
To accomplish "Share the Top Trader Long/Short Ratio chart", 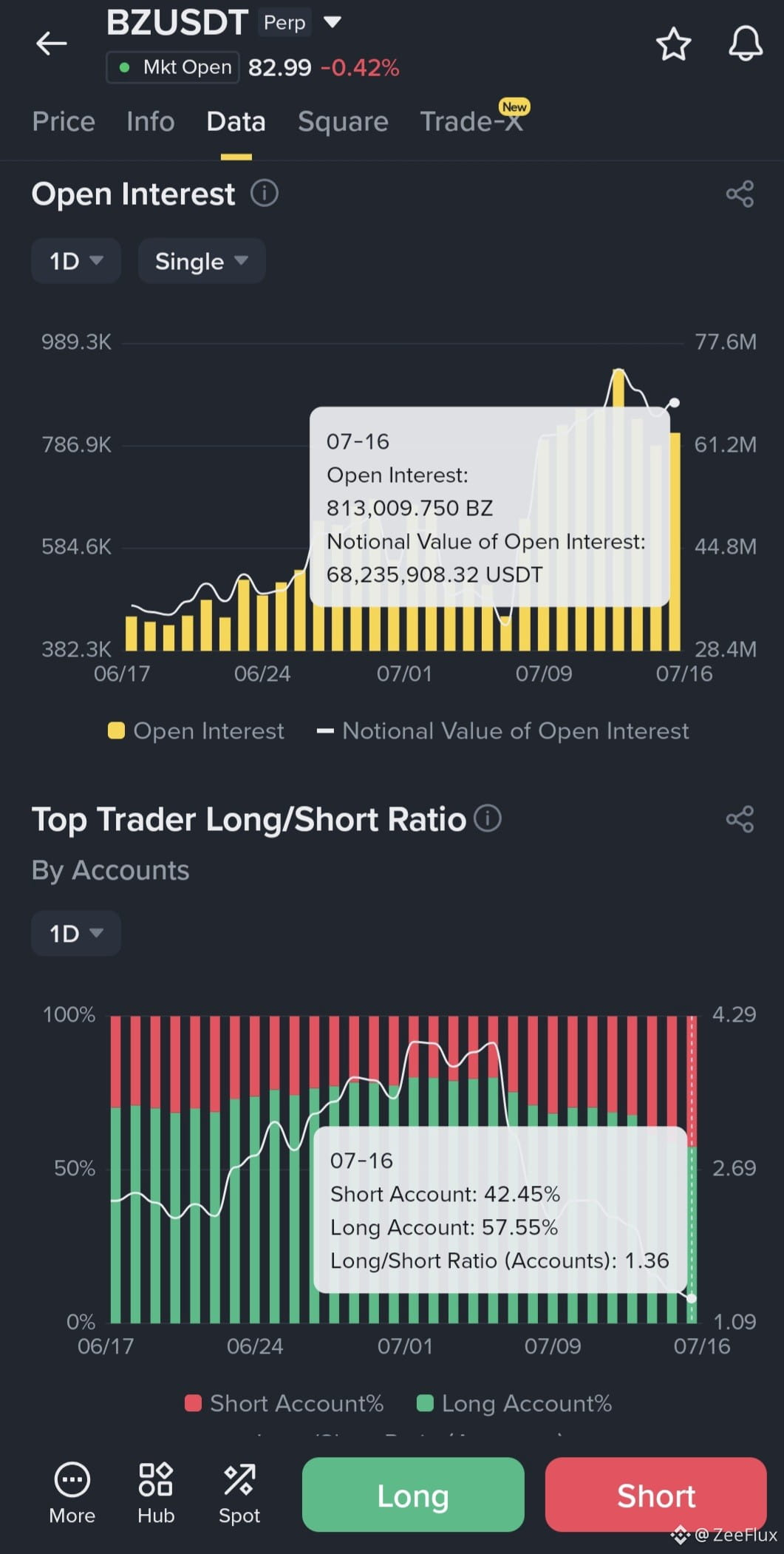I will click(740, 819).
